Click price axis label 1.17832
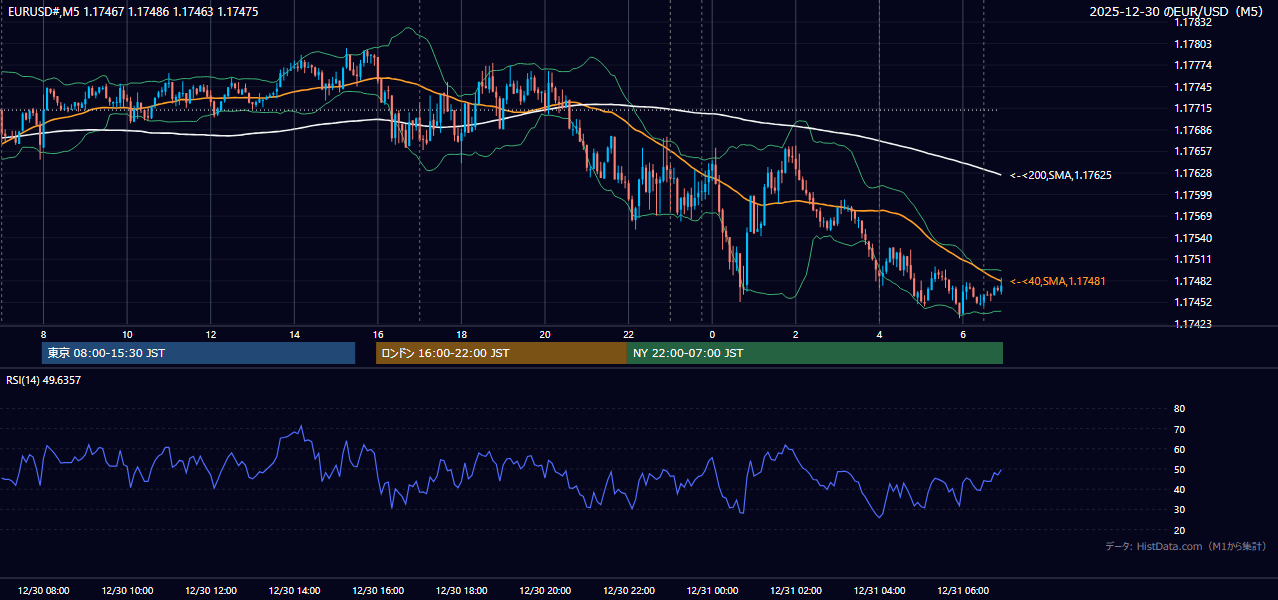The width and height of the screenshot is (1278, 600). pos(1194,22)
